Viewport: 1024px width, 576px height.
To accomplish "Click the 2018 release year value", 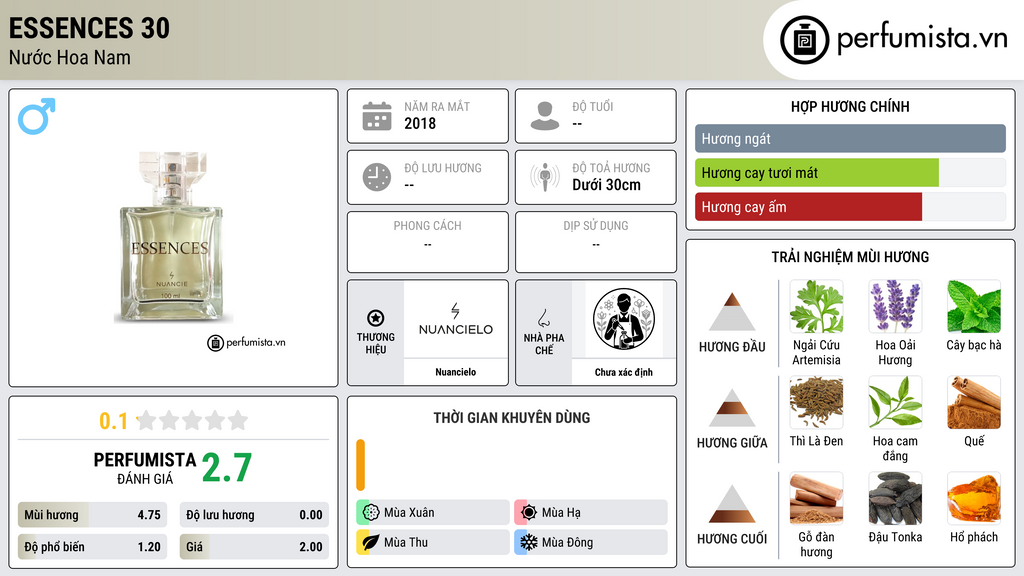I will [x=420, y=123].
